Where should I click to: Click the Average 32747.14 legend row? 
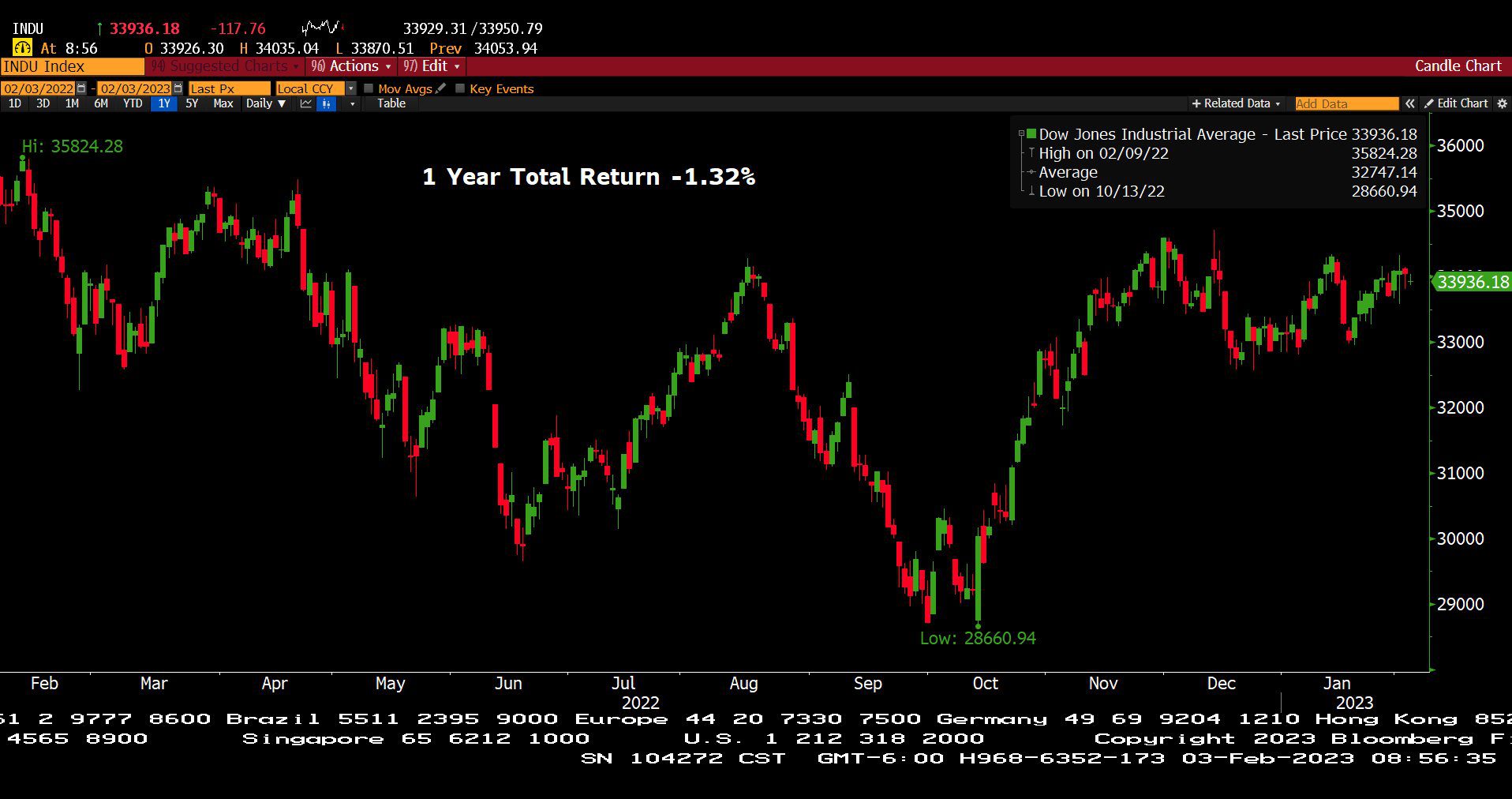(x=1222, y=172)
